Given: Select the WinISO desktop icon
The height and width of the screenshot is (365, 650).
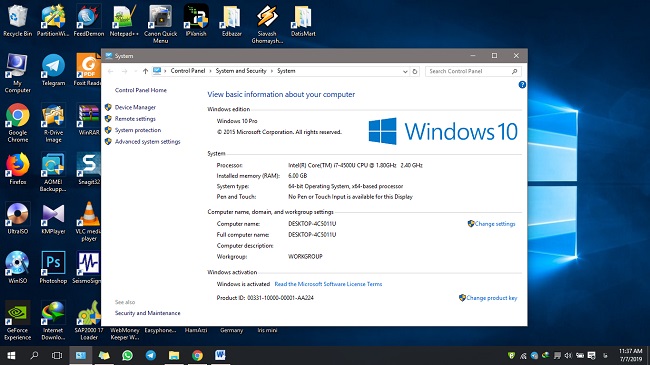Looking at the screenshot, I should [17, 268].
